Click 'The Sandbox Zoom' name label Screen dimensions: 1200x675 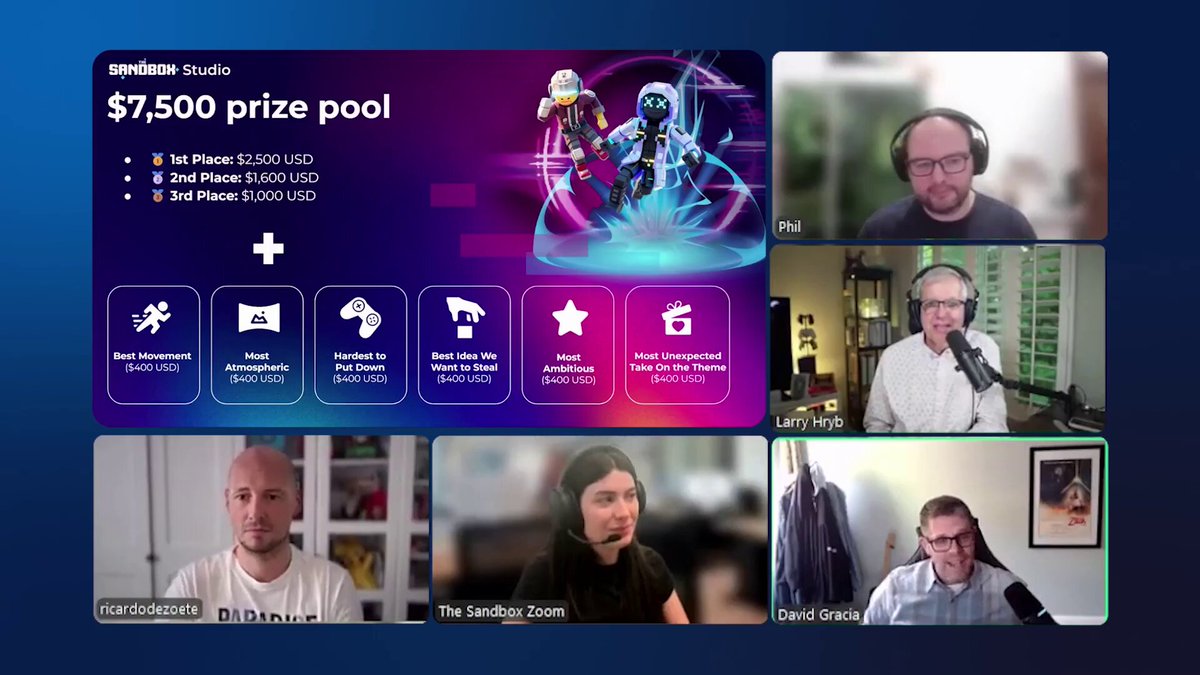tap(501, 611)
